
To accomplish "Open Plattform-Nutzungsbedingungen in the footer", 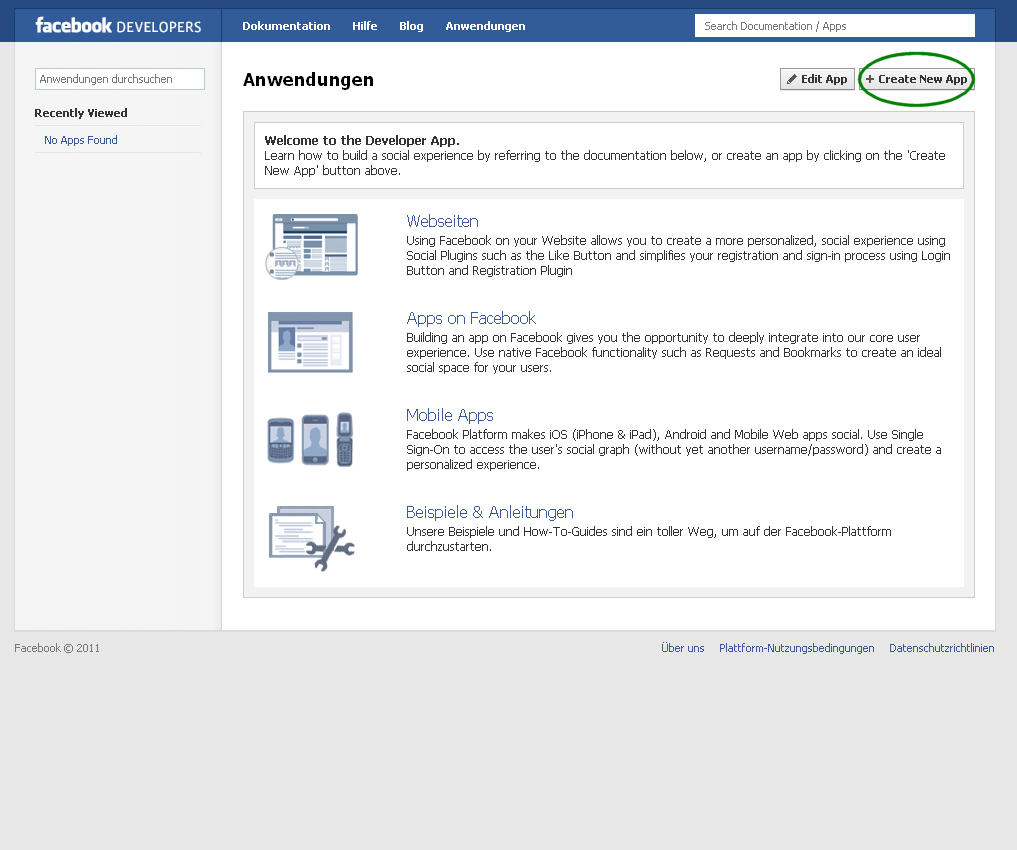I will [x=796, y=648].
